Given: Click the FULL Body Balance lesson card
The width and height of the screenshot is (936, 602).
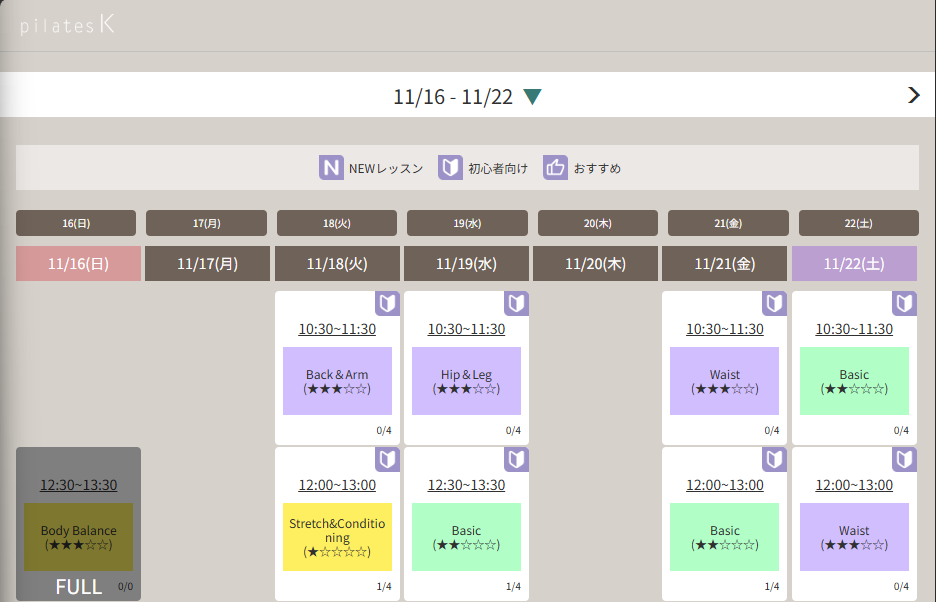Looking at the screenshot, I should pos(78,524).
